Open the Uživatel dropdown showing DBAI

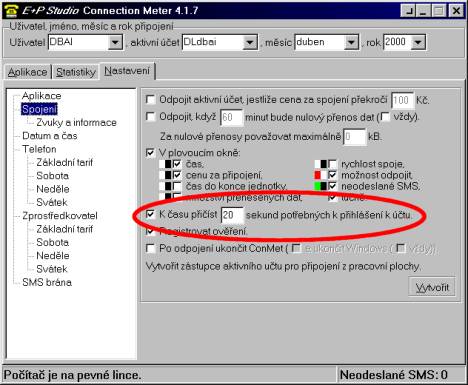coord(115,43)
